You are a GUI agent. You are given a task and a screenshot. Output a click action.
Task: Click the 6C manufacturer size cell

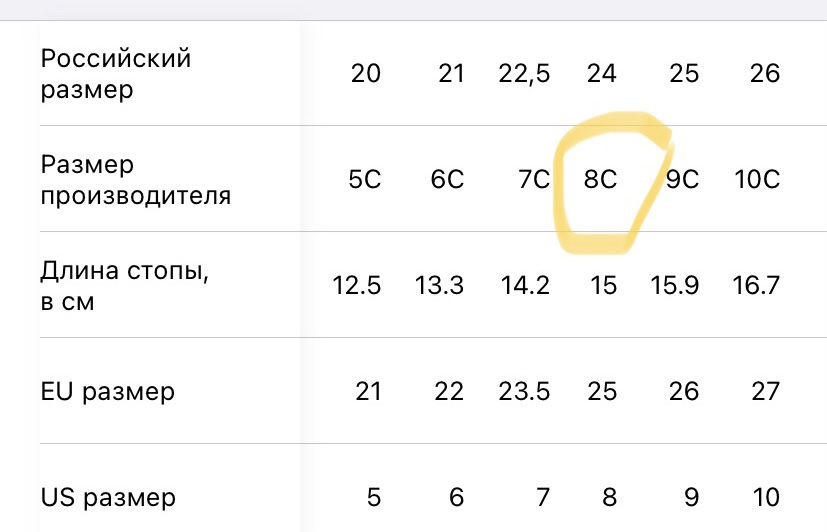click(447, 179)
